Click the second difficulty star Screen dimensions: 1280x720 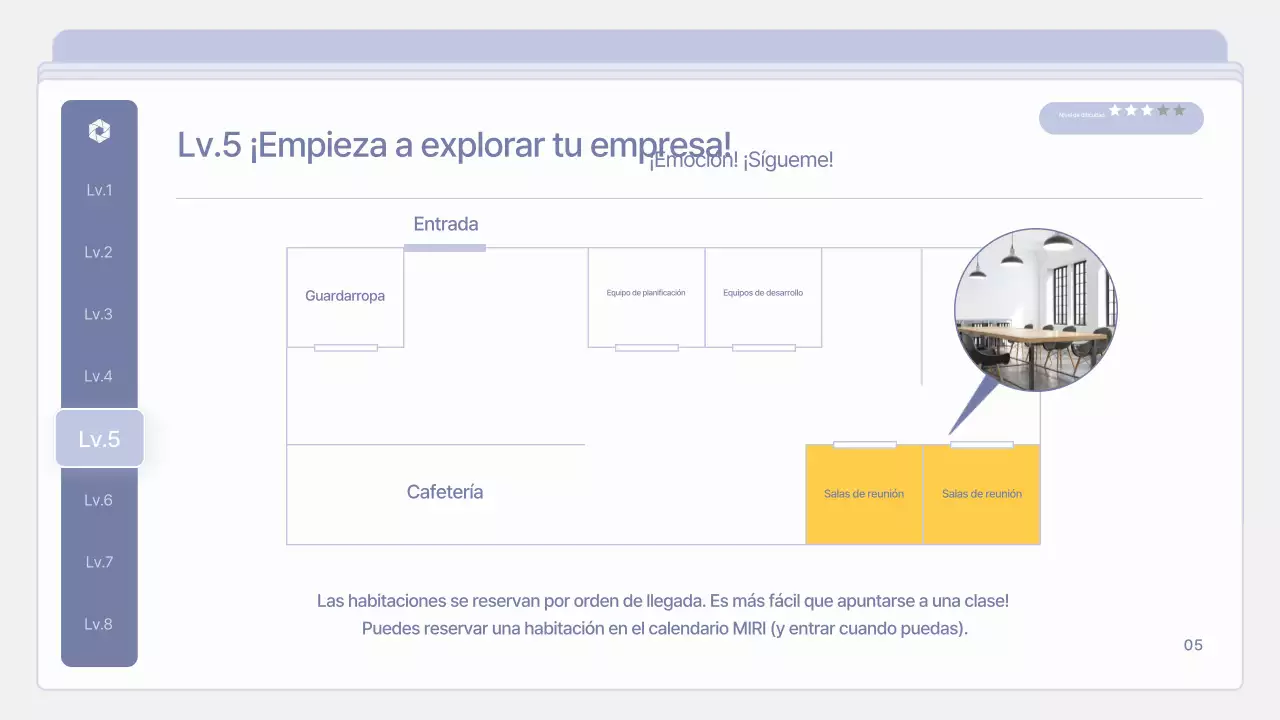coord(1130,110)
